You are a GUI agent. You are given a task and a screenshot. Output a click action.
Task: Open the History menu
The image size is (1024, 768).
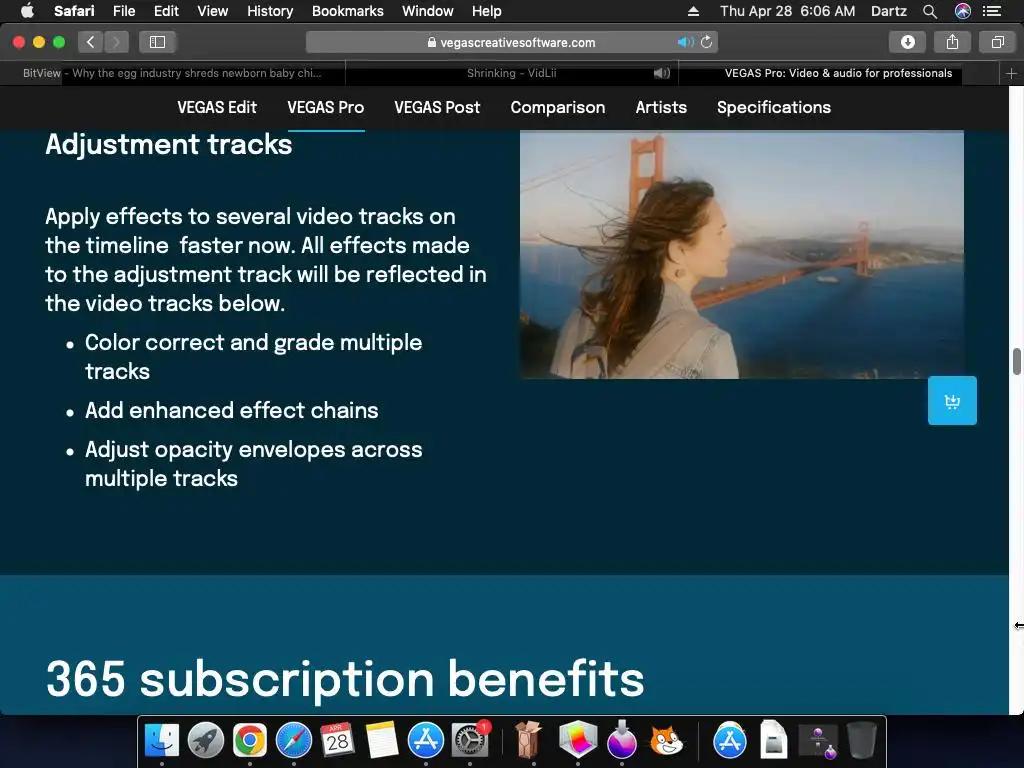(270, 11)
